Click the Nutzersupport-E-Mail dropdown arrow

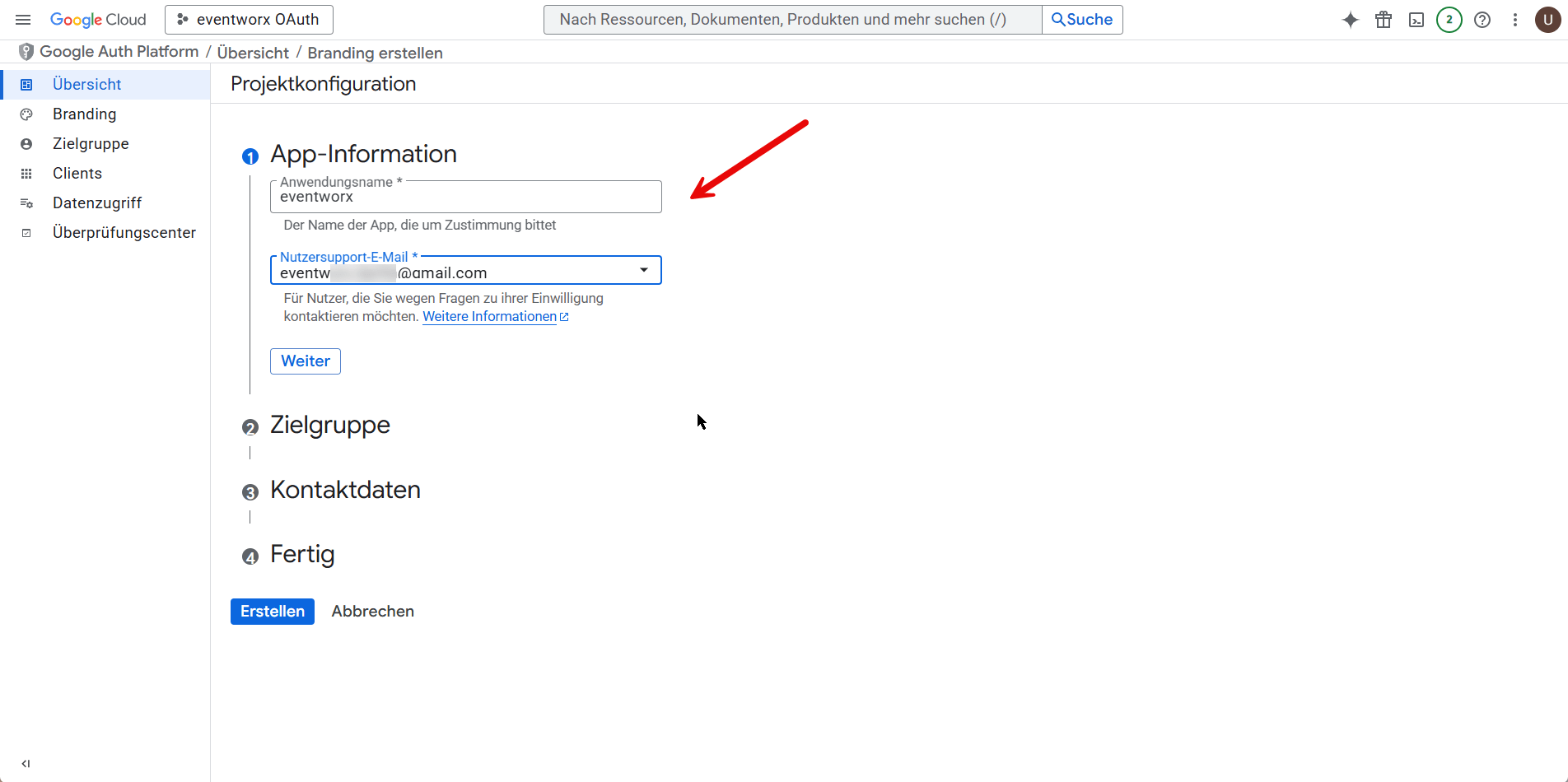[644, 270]
